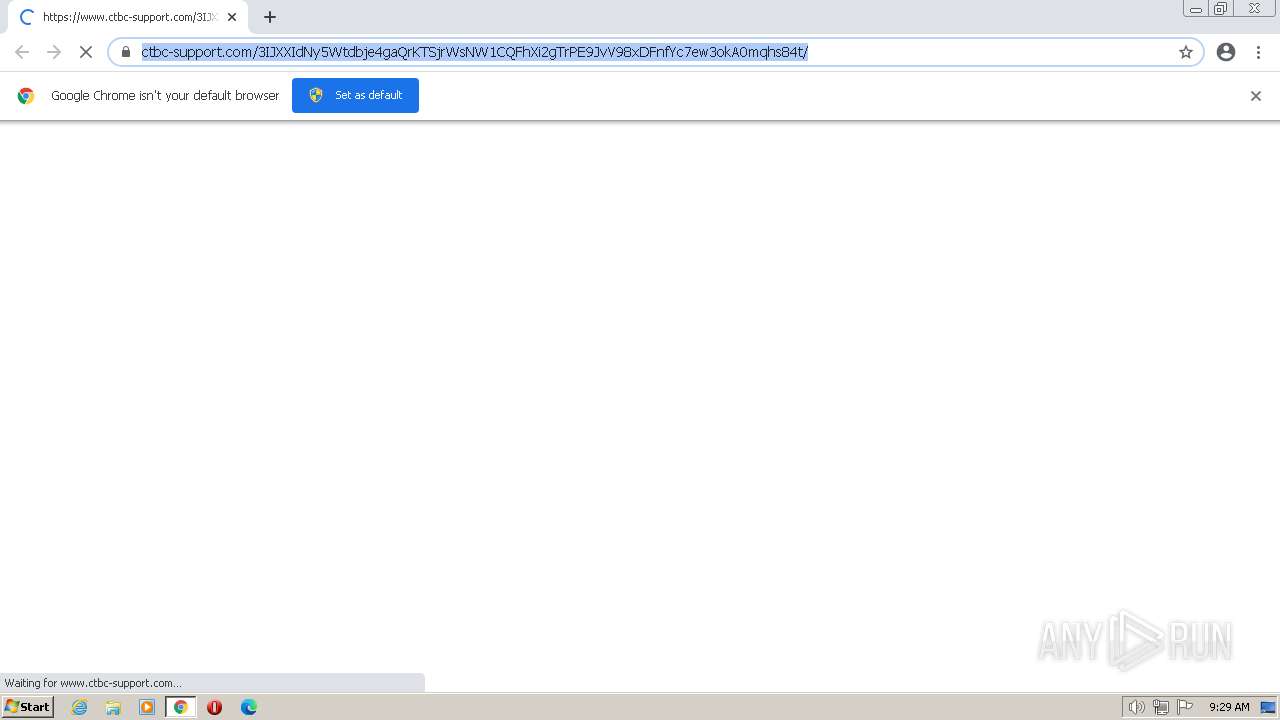1280x720 pixels.
Task: Open the Chrome profile avatar menu
Action: tap(1226, 52)
